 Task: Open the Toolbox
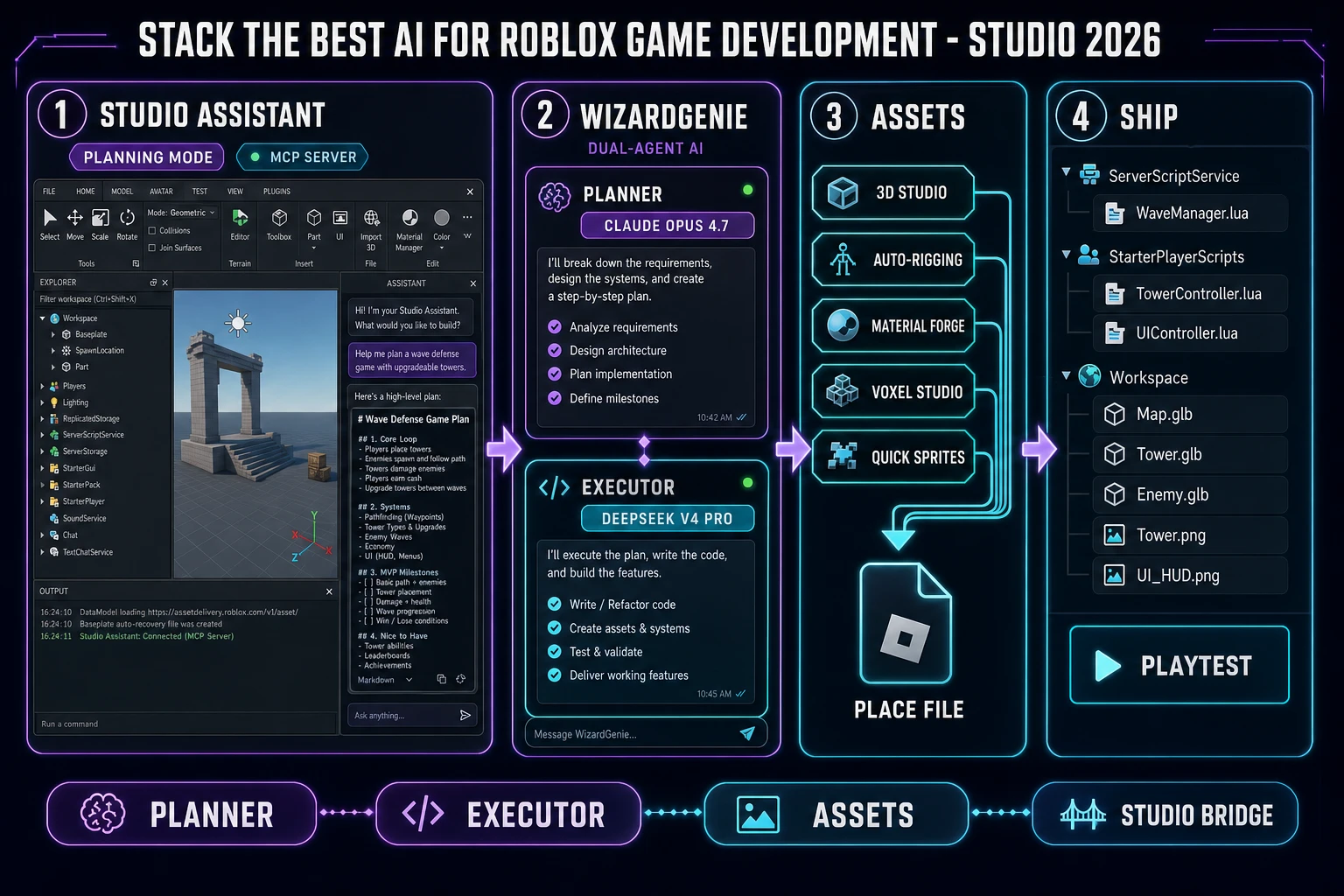tap(279, 224)
